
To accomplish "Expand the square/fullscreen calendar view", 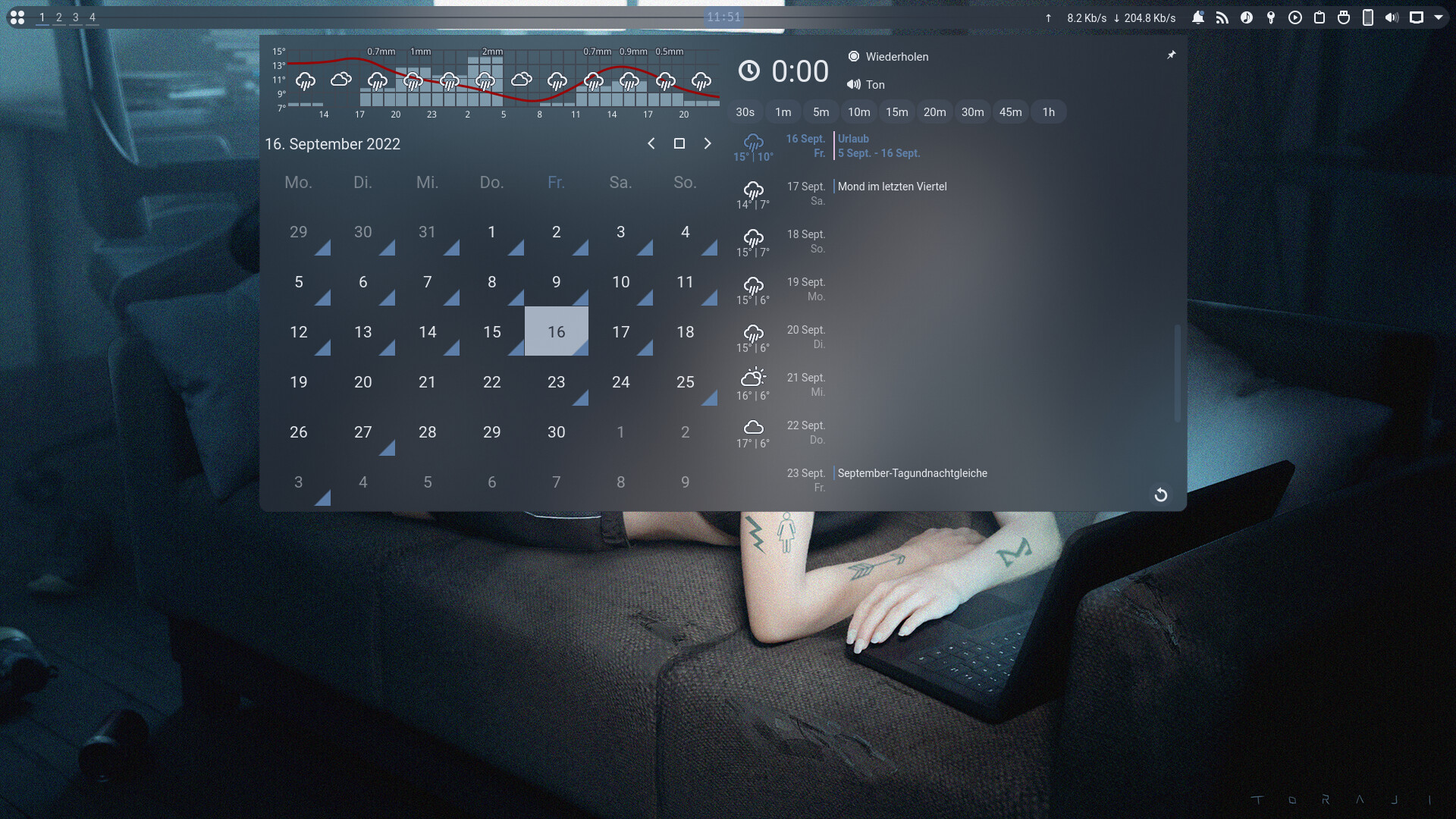I will [x=679, y=144].
